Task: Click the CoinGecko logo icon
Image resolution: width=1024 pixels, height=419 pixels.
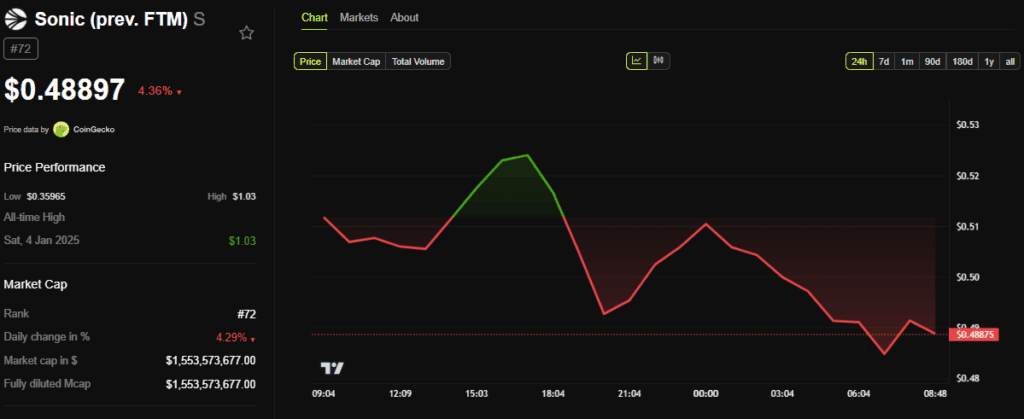Action: coord(61,129)
